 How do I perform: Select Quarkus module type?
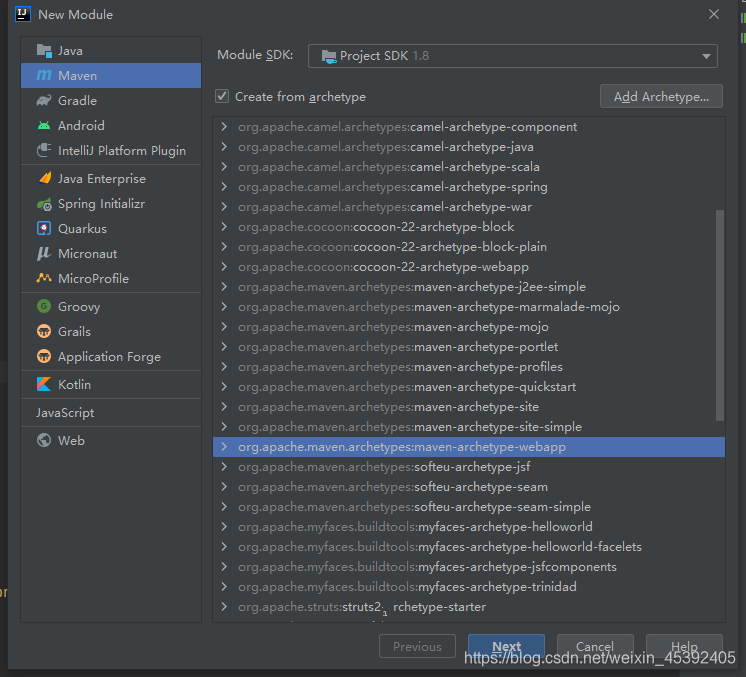pyautogui.click(x=111, y=228)
